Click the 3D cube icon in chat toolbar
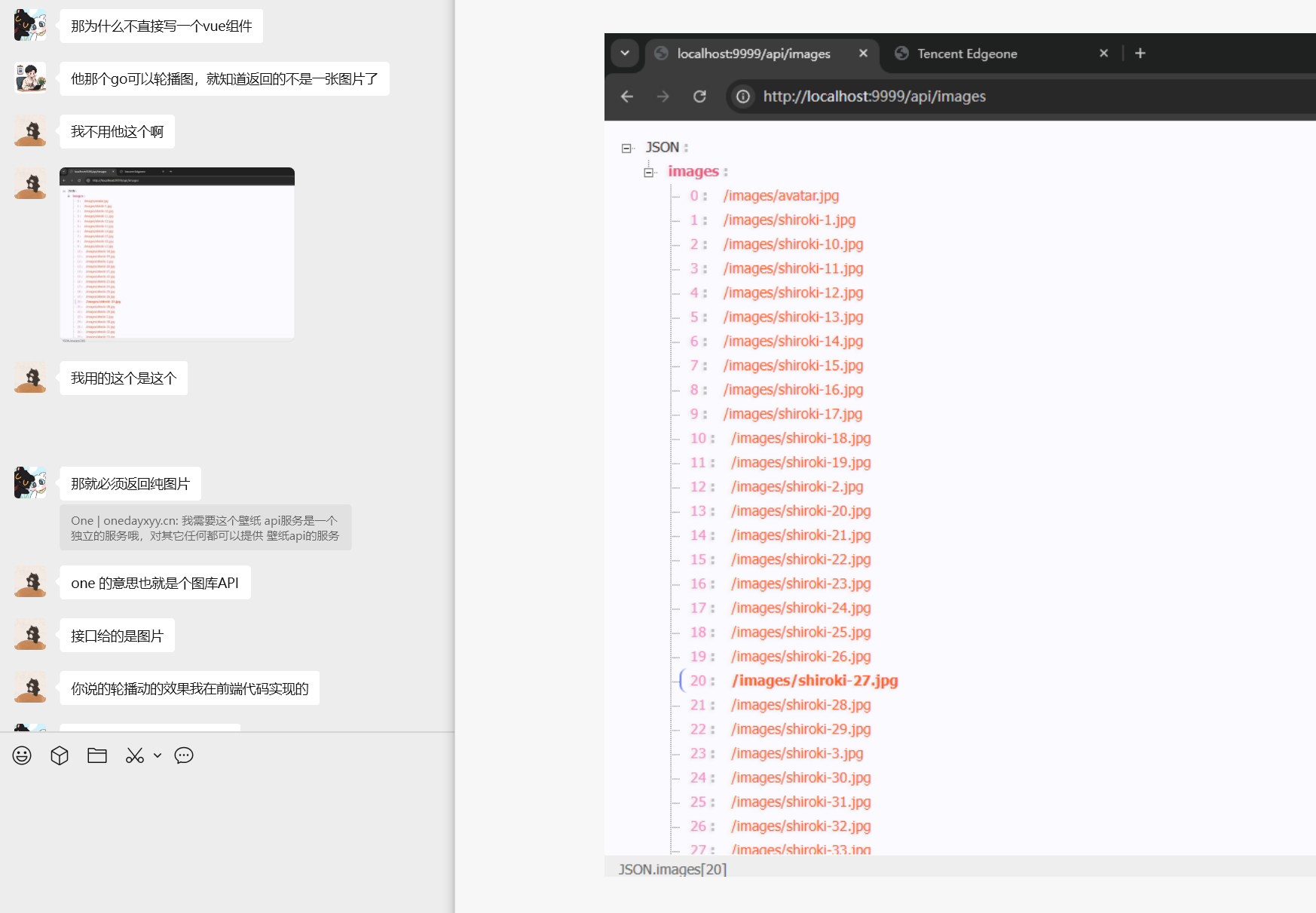1316x913 pixels. 60,755
